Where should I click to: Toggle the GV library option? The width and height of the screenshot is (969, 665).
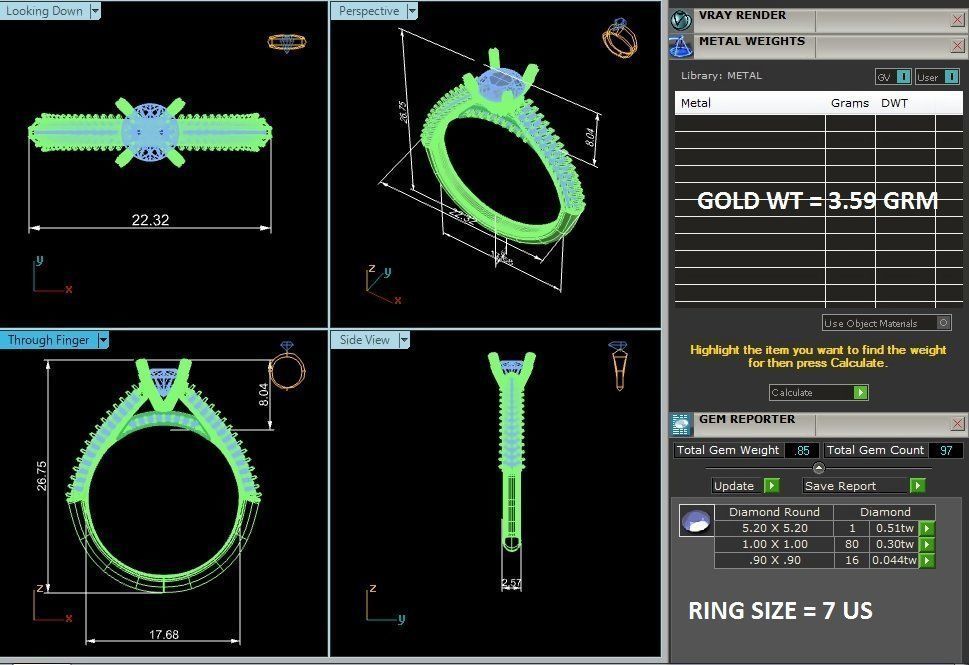893,77
